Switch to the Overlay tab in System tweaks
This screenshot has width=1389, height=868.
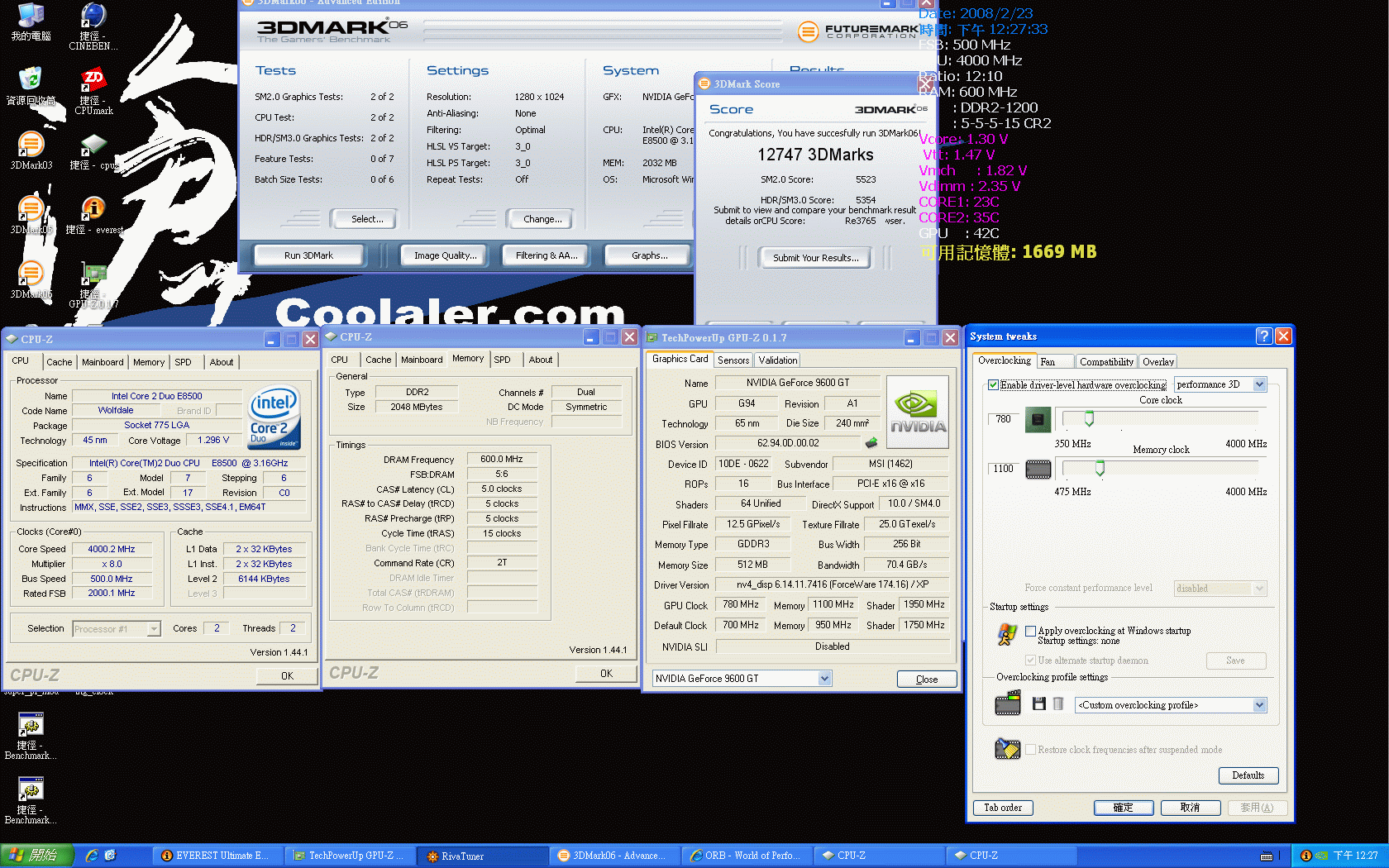coord(1158,361)
